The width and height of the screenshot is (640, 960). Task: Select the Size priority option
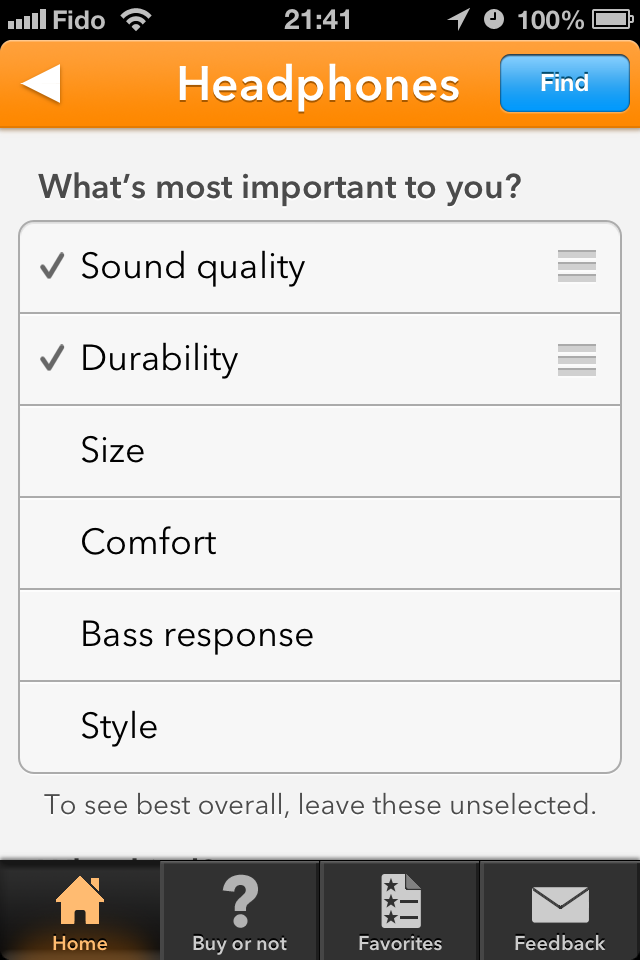click(320, 451)
